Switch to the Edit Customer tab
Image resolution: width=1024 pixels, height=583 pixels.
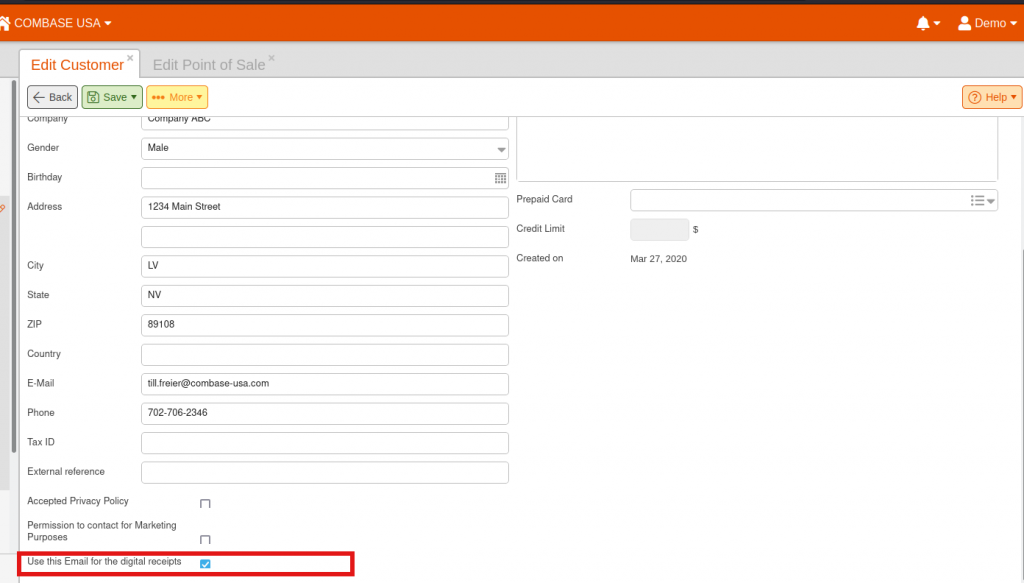pos(77,65)
